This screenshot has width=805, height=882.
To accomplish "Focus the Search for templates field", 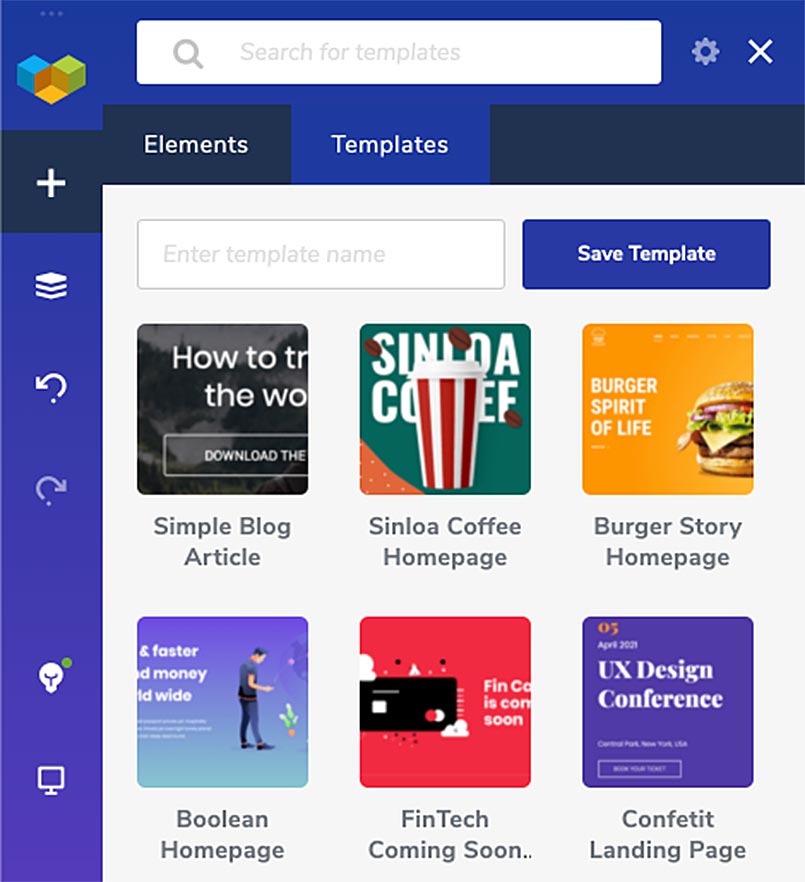I will tap(399, 52).
